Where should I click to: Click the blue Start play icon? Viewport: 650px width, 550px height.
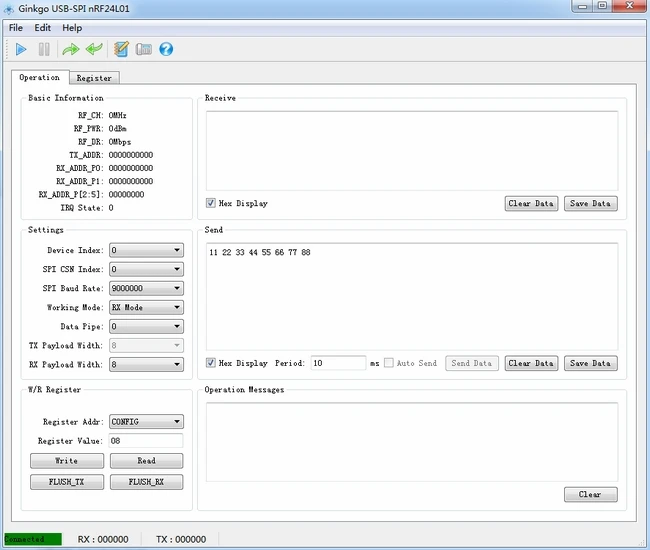[x=21, y=49]
